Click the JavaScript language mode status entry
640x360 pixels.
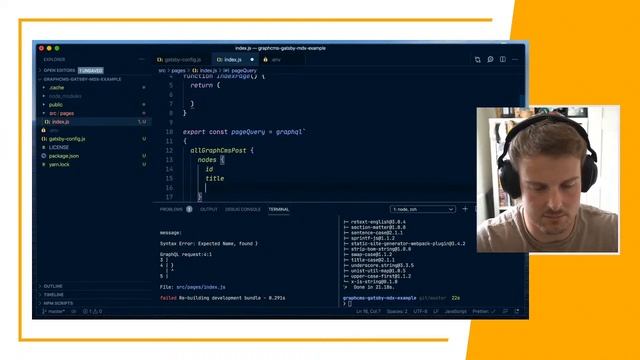(x=455, y=311)
